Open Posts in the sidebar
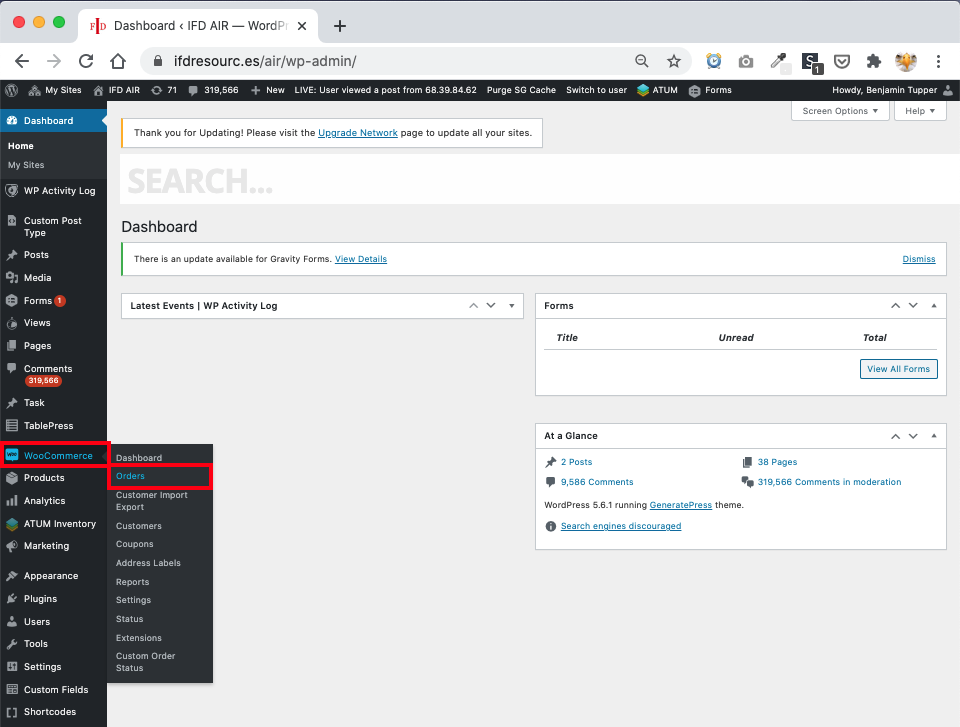The image size is (960, 727). (53, 255)
